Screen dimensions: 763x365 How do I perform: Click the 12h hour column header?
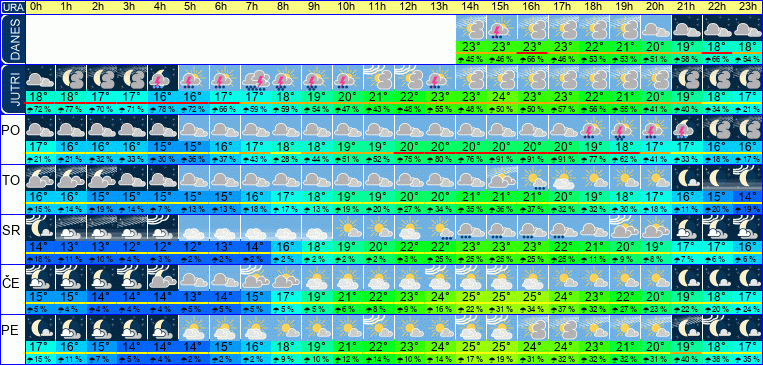pos(408,7)
